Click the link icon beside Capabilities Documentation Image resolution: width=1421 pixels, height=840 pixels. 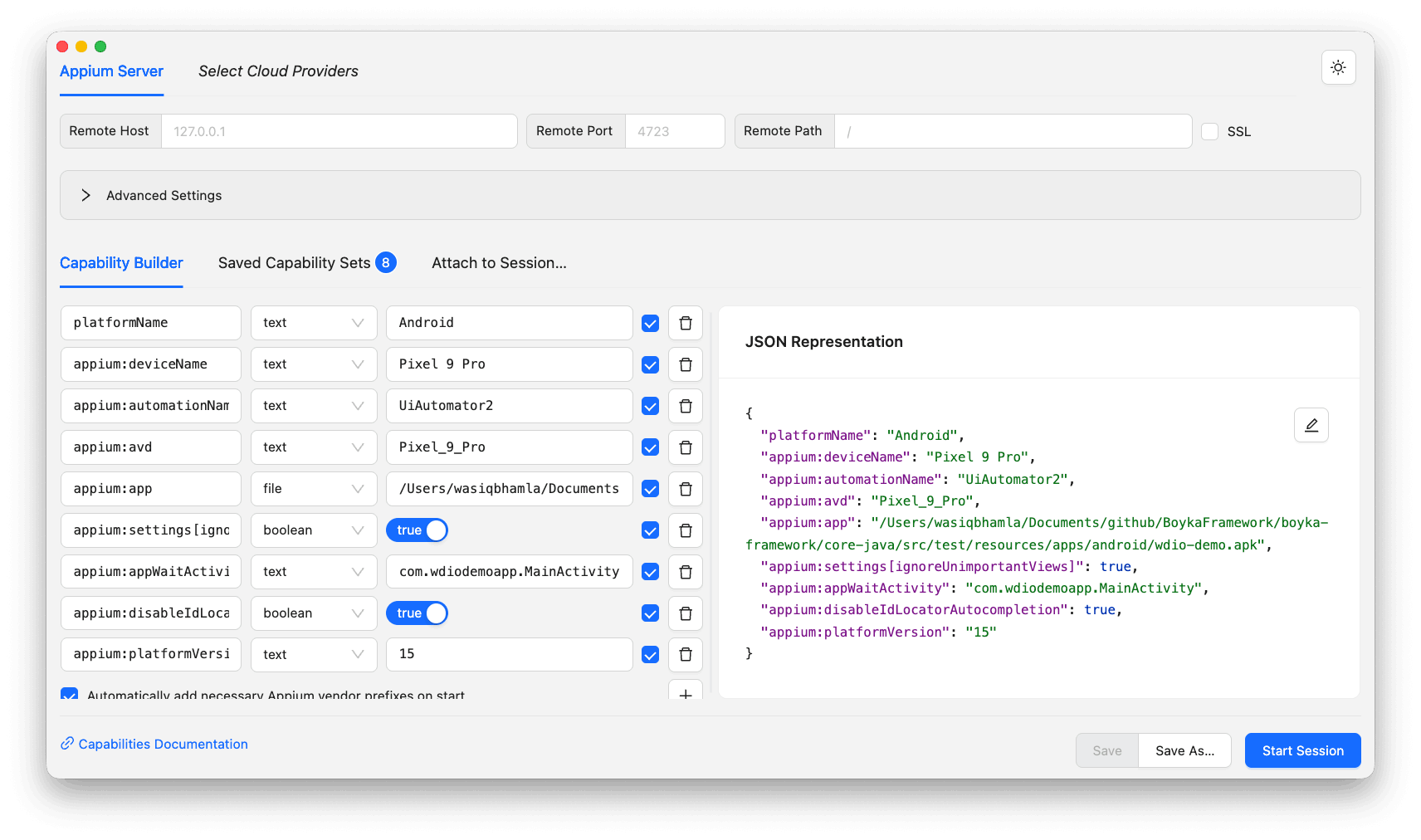(66, 743)
